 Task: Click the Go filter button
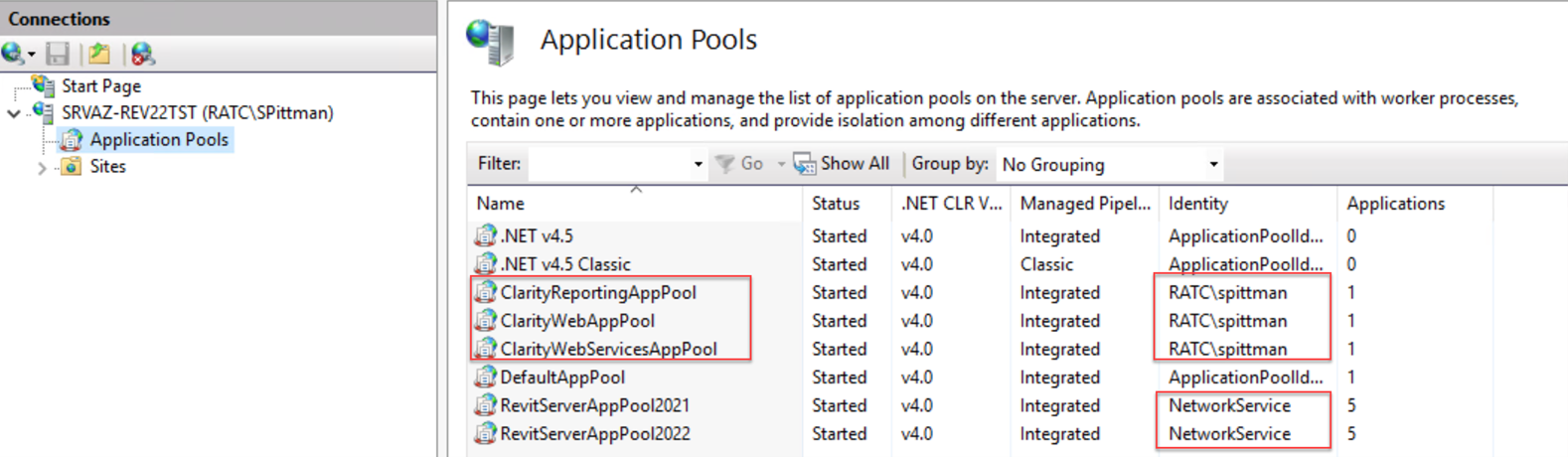[x=740, y=164]
